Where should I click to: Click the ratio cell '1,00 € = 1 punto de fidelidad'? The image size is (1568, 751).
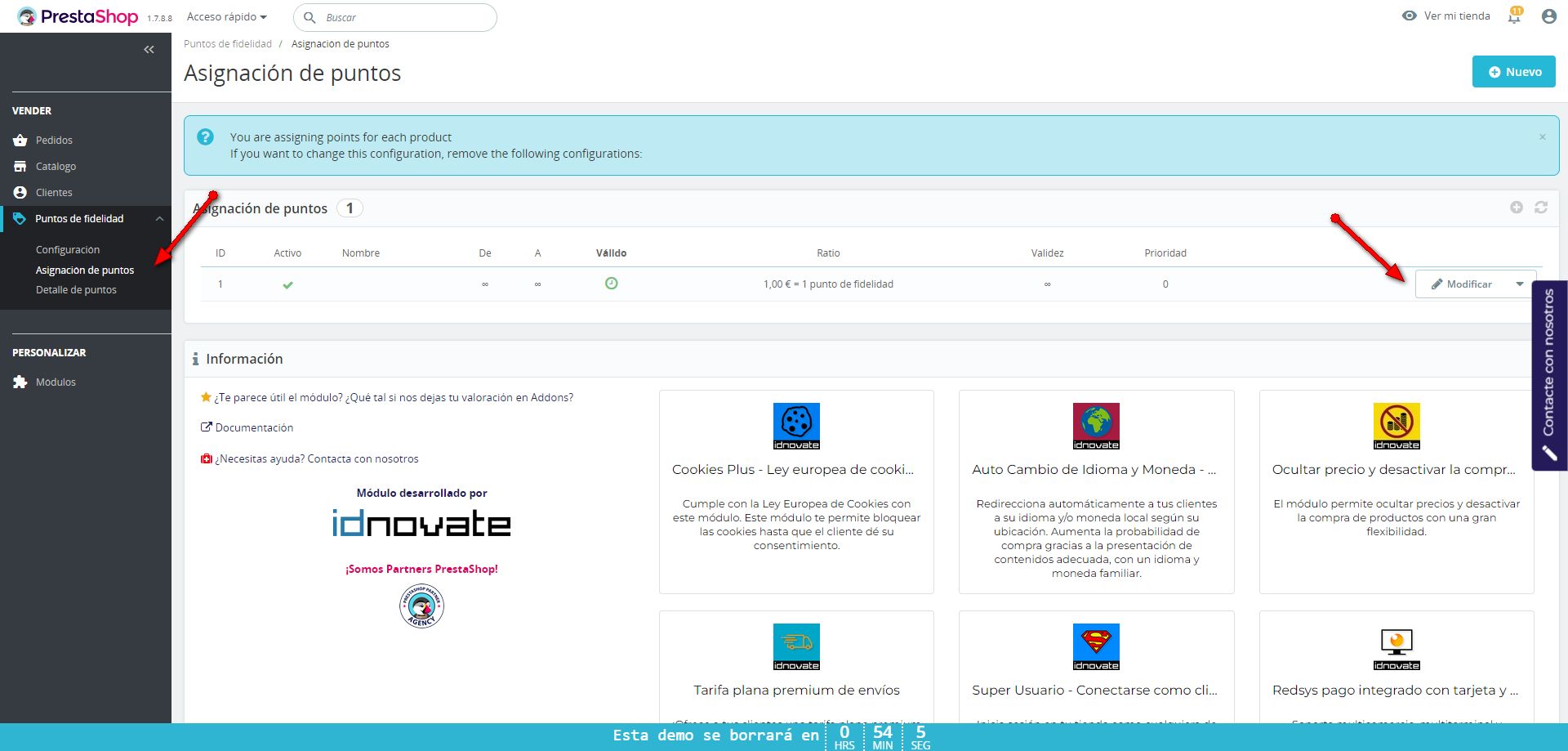pyautogui.click(x=828, y=284)
